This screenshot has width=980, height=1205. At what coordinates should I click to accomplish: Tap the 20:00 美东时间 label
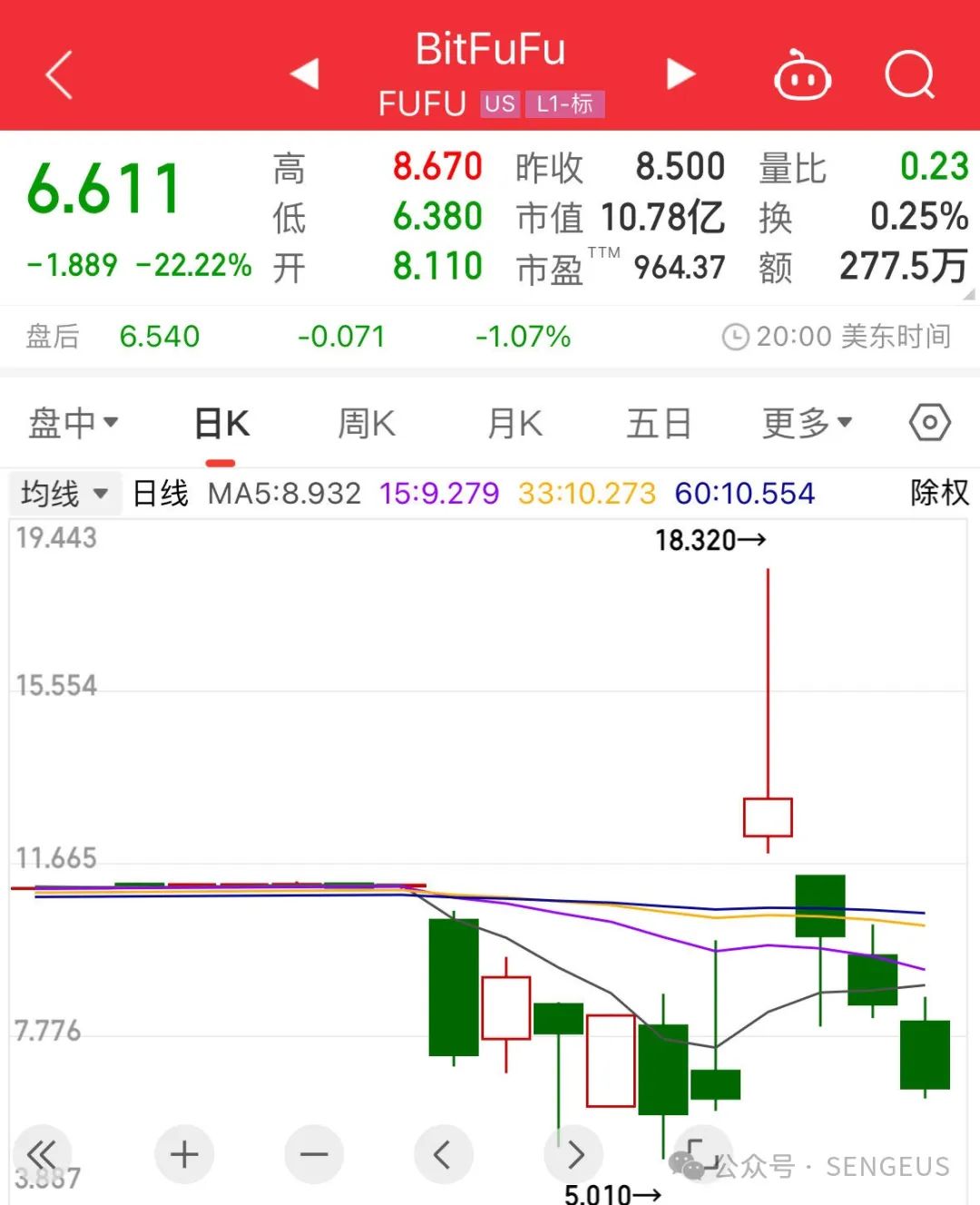click(x=854, y=337)
